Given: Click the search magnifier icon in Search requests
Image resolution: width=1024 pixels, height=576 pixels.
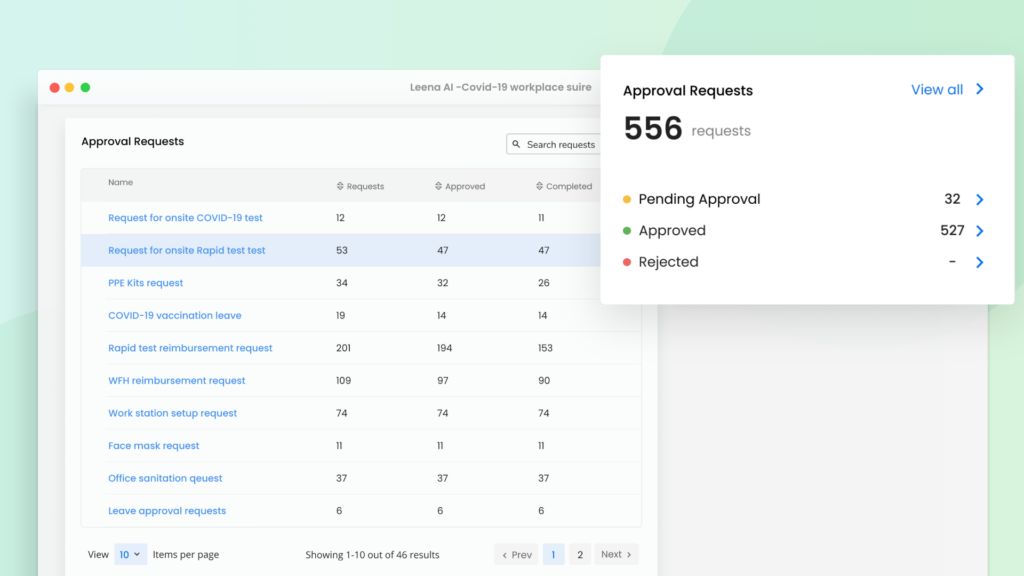Looking at the screenshot, I should click(x=514, y=143).
